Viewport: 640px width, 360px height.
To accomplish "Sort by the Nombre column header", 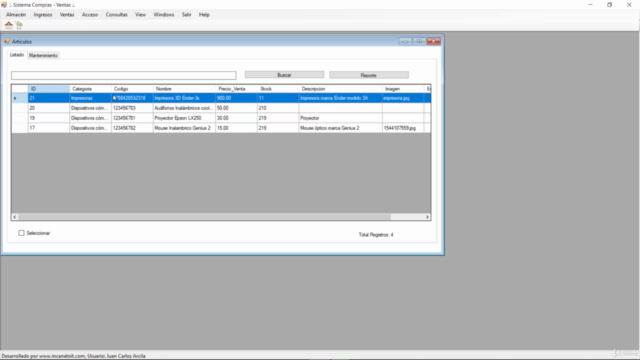I will (184, 89).
